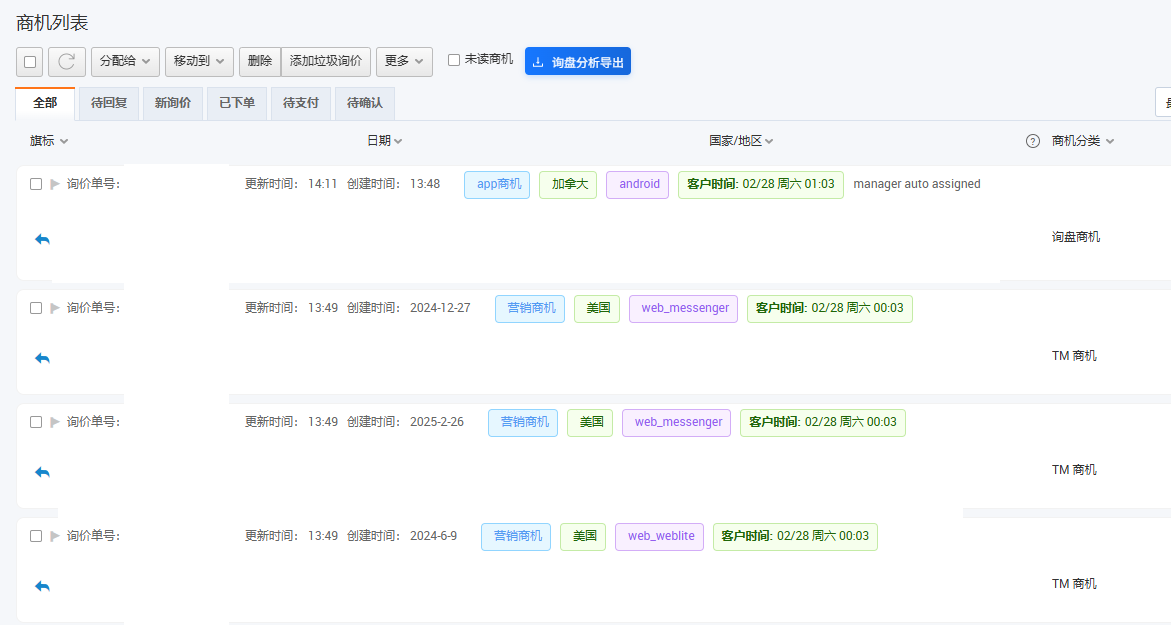Click the android tag in the first row
Screen dimensions: 1171x625
coord(638,184)
